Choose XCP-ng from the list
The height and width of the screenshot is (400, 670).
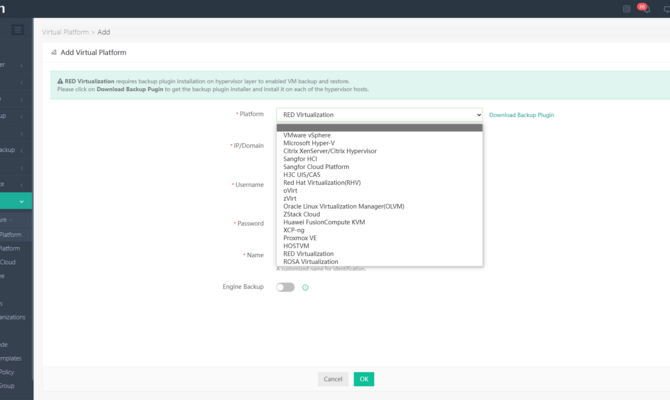(x=379, y=230)
